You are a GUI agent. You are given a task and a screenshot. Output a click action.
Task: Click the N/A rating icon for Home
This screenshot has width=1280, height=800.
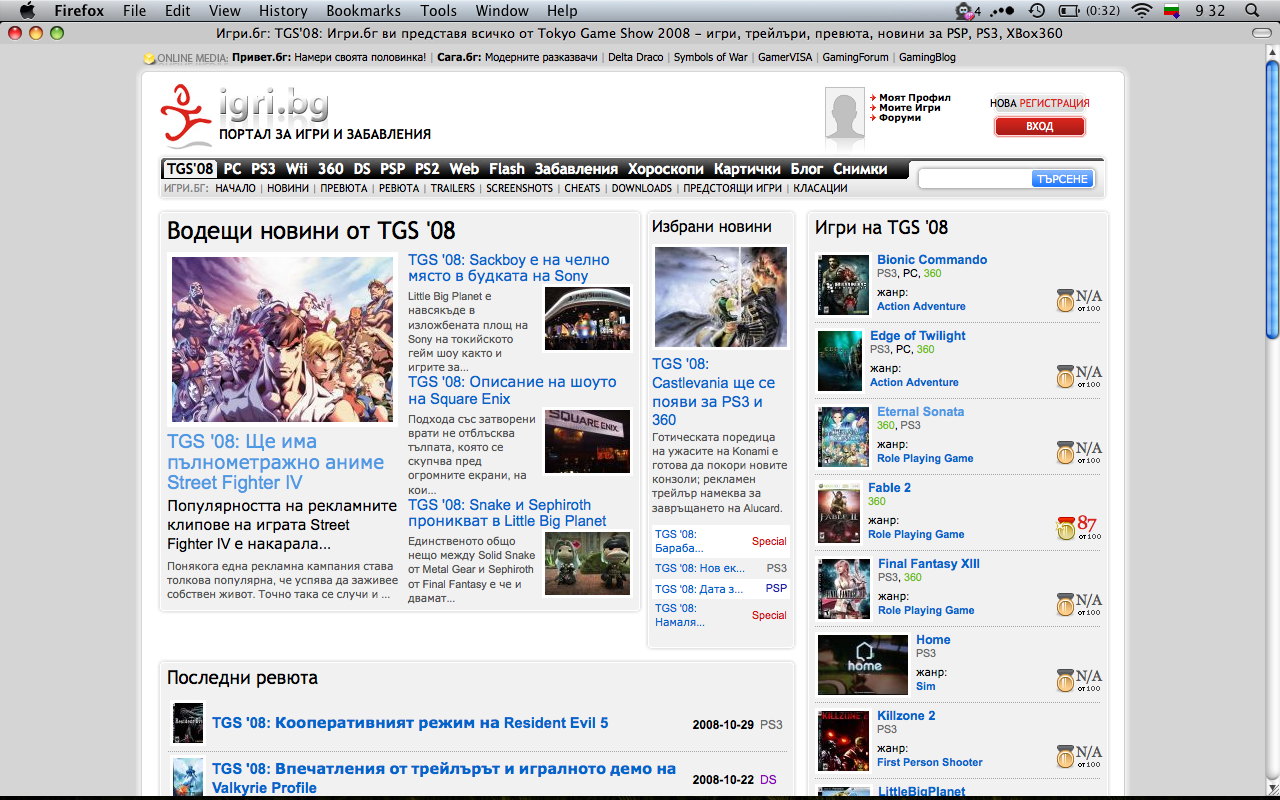1078,680
